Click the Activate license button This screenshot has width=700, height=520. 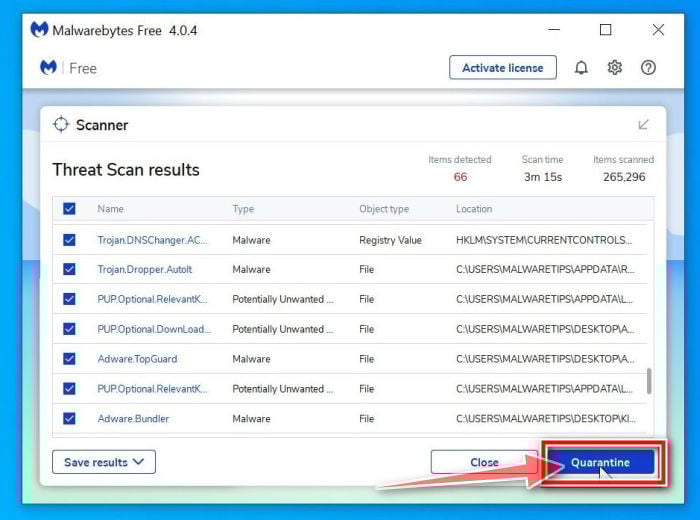tap(503, 68)
